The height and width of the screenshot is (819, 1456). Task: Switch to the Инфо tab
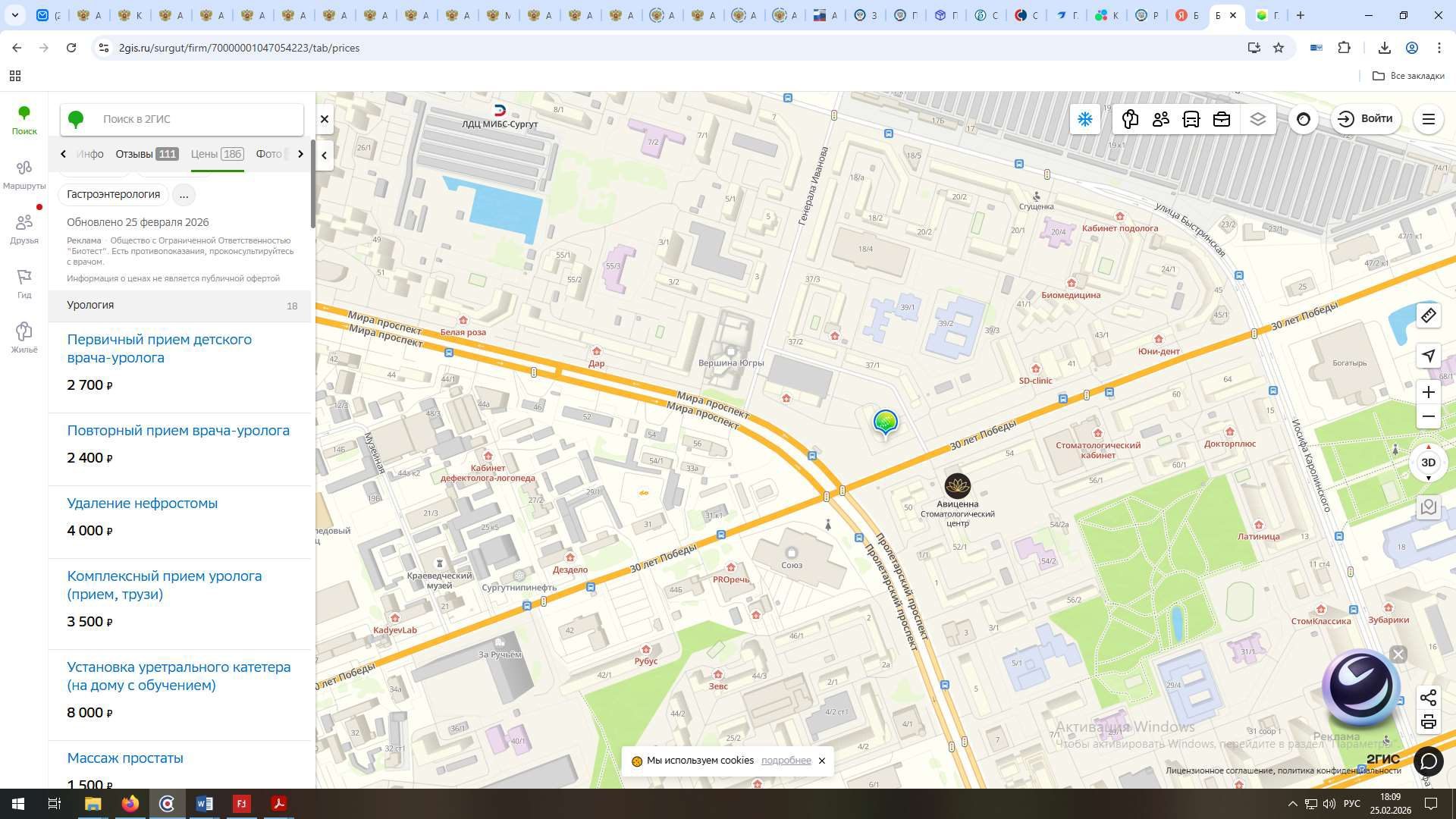coord(90,154)
